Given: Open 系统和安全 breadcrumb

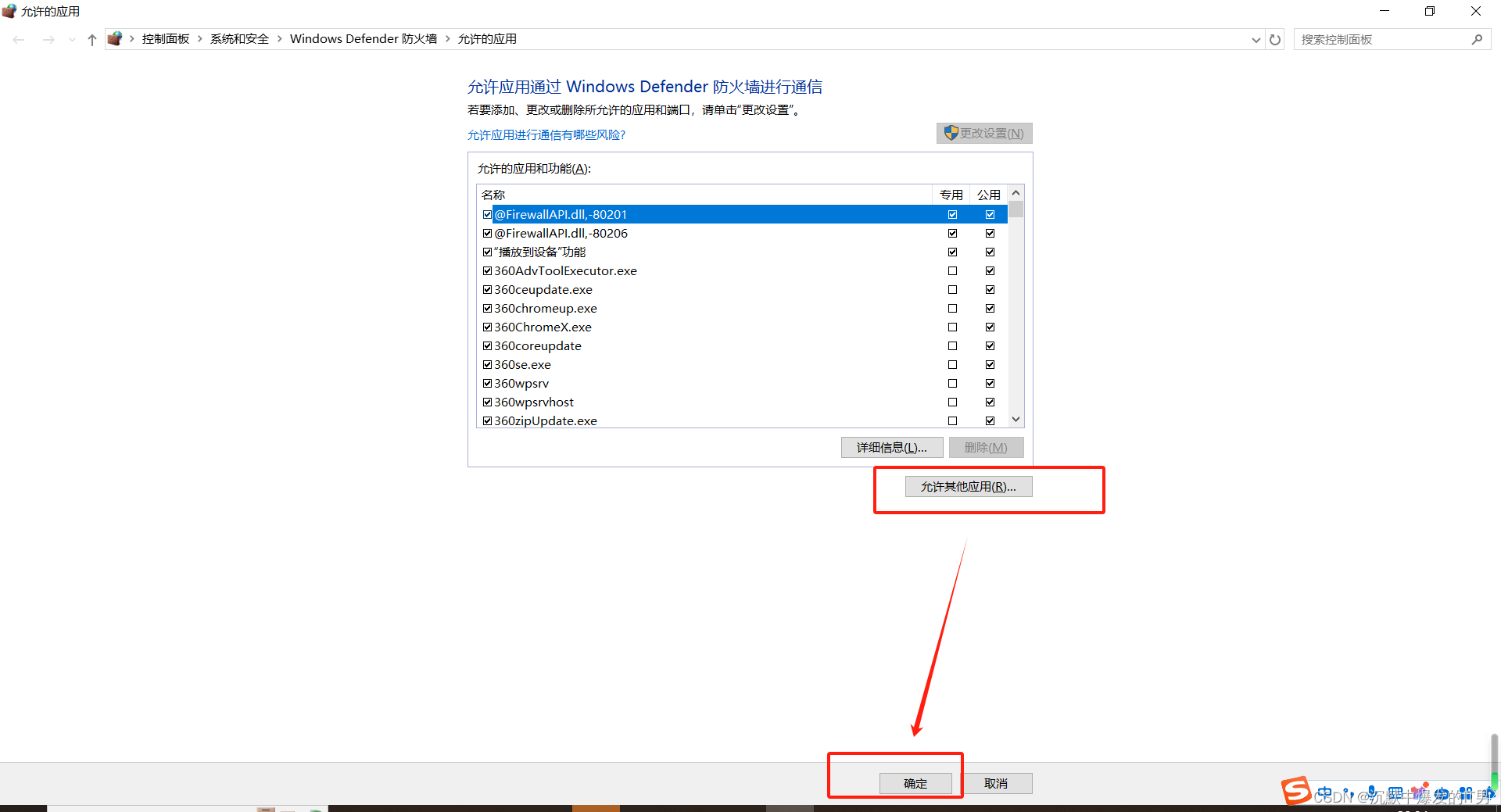Looking at the screenshot, I should [x=239, y=39].
